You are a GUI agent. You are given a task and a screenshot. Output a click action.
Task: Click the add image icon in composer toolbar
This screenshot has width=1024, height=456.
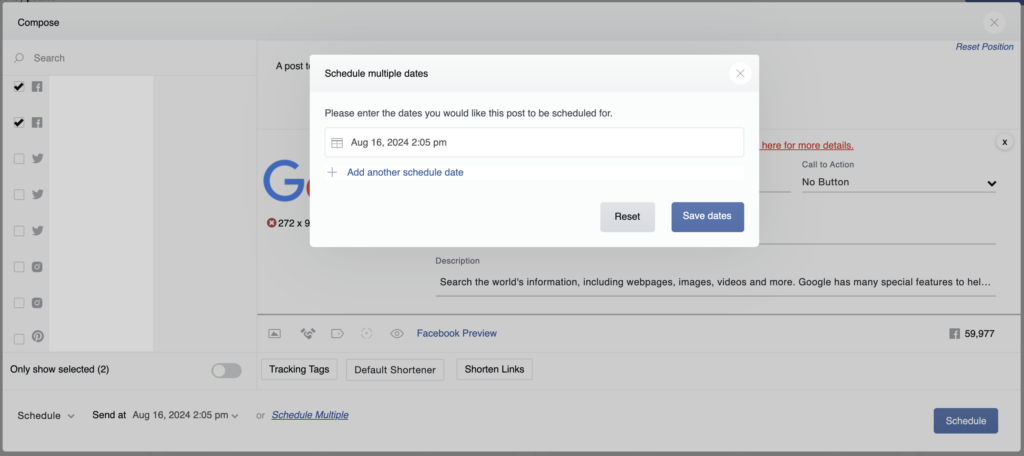274,333
